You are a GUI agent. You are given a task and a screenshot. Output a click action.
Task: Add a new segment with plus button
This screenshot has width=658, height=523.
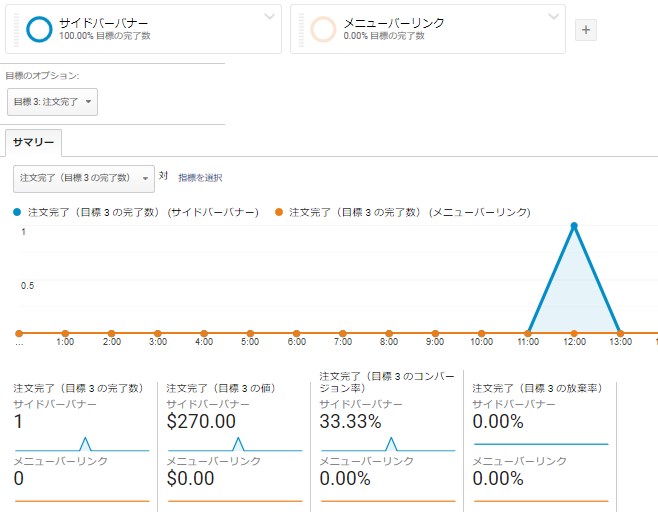(x=586, y=29)
